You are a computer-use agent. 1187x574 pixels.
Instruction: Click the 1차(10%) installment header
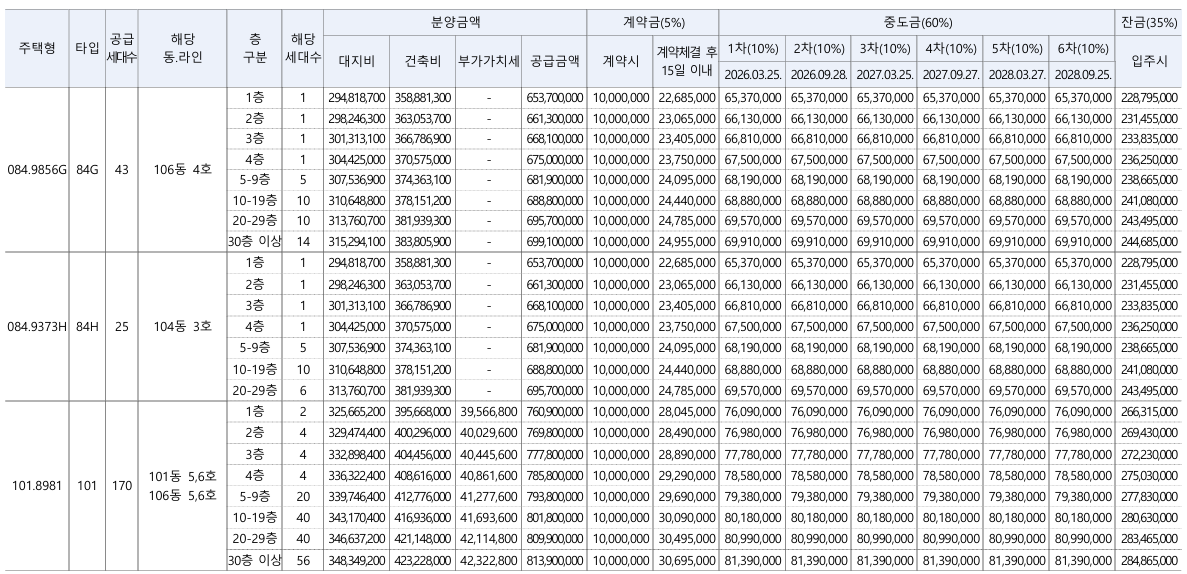tap(752, 49)
